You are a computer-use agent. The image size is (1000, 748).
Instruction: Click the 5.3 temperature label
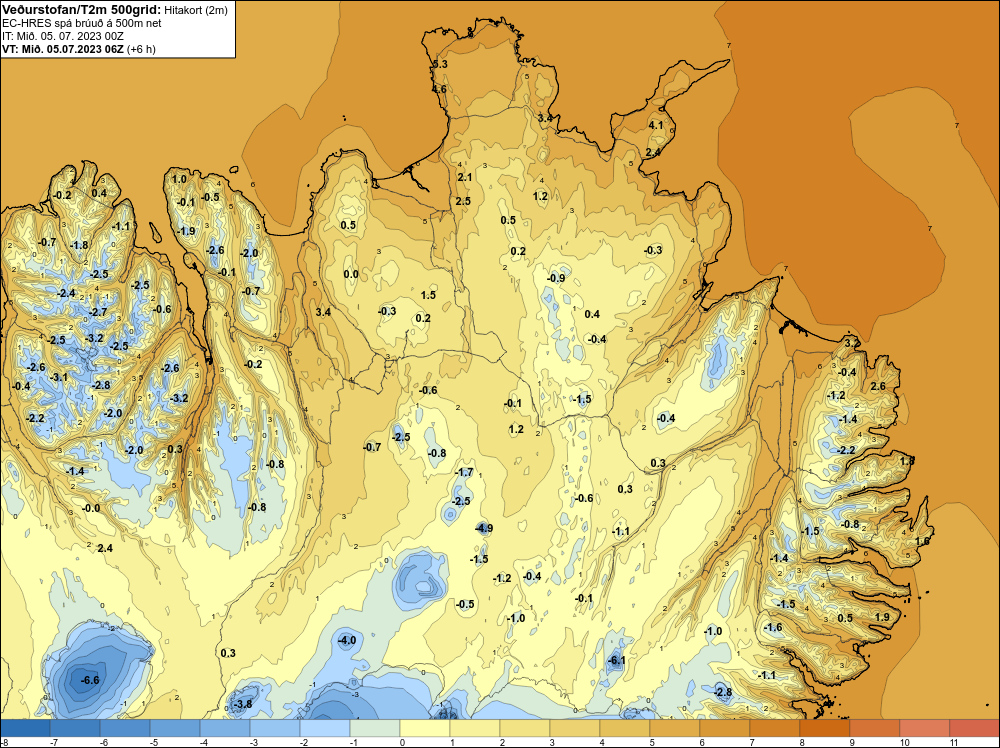point(440,64)
